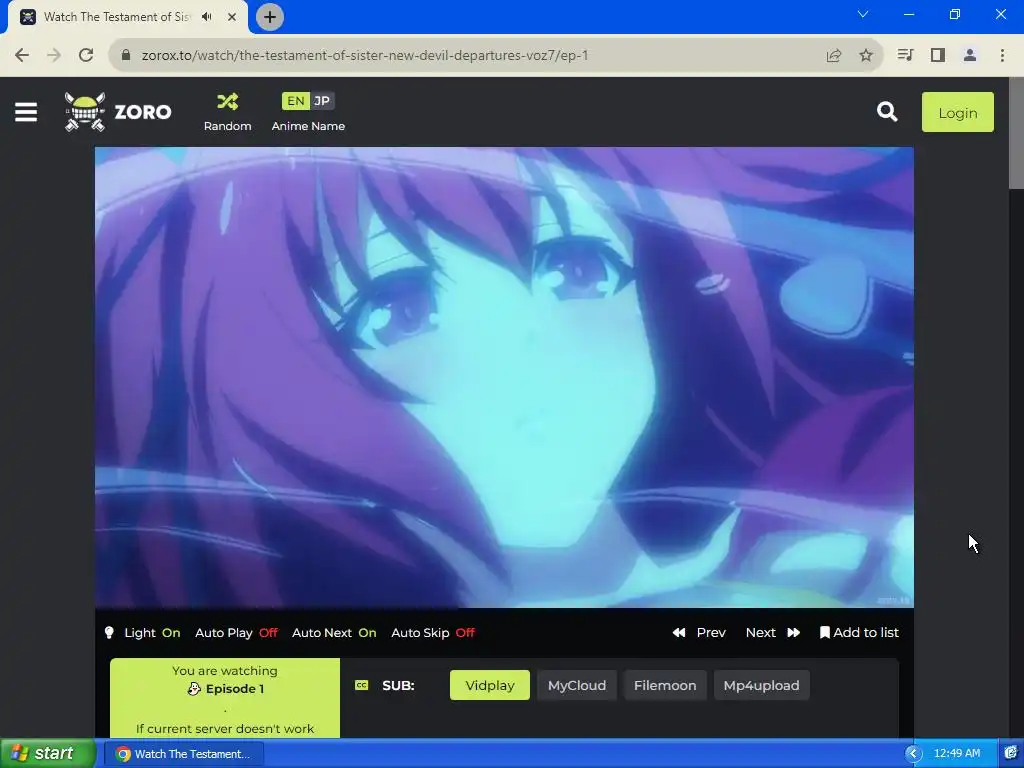Switch anime name language to EN
The width and height of the screenshot is (1024, 768).
click(x=295, y=101)
